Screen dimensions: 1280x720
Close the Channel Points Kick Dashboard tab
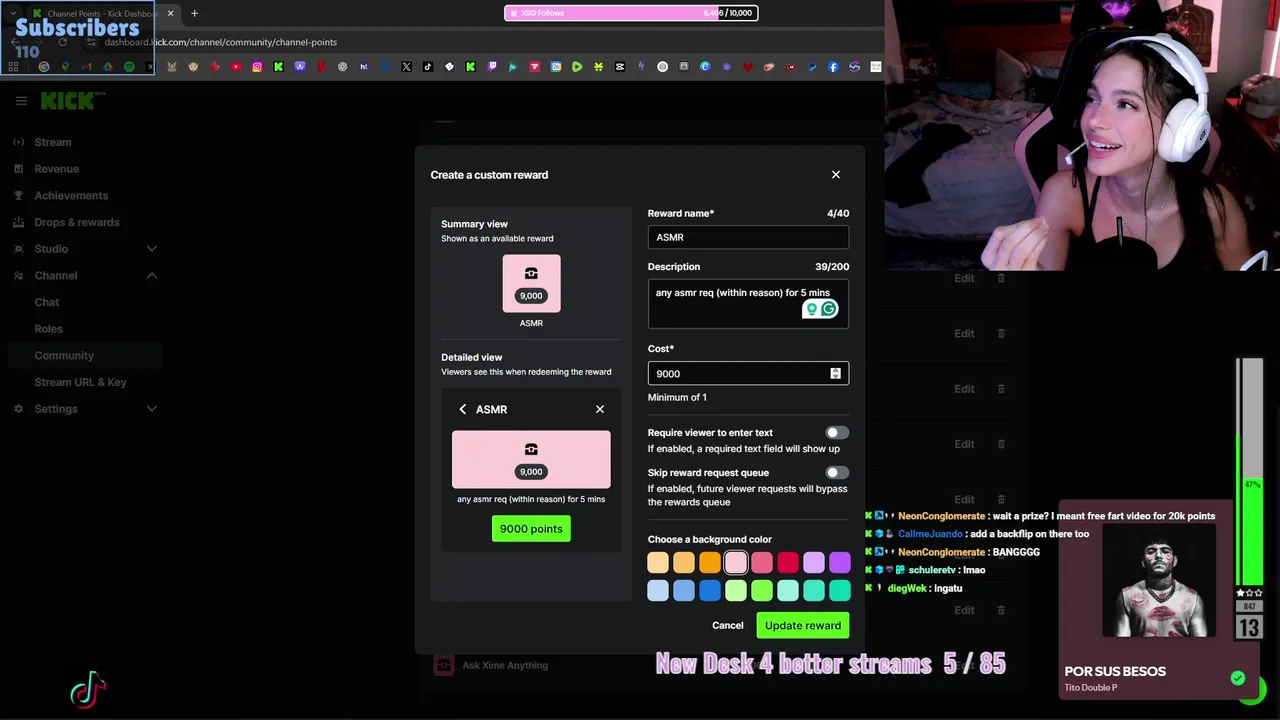(x=171, y=13)
